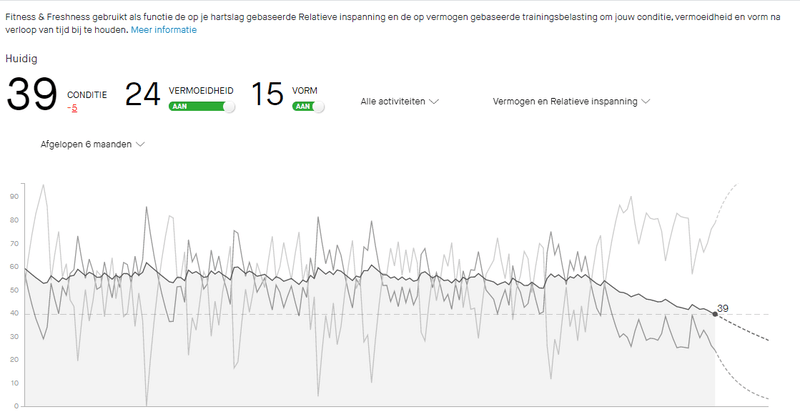800x412 pixels.
Task: Click the red -5 condition change value
Action: [x=71, y=106]
